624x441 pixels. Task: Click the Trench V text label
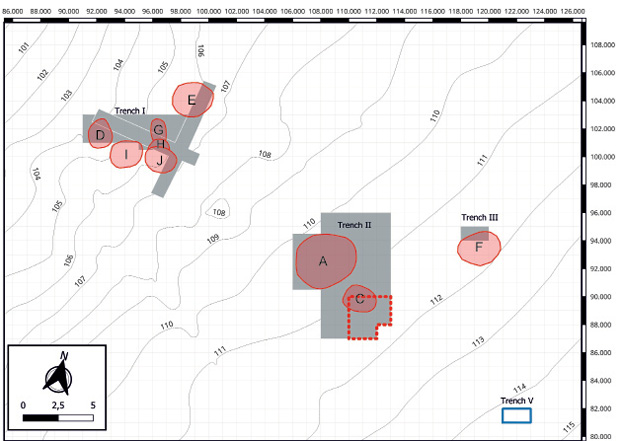[x=516, y=401]
